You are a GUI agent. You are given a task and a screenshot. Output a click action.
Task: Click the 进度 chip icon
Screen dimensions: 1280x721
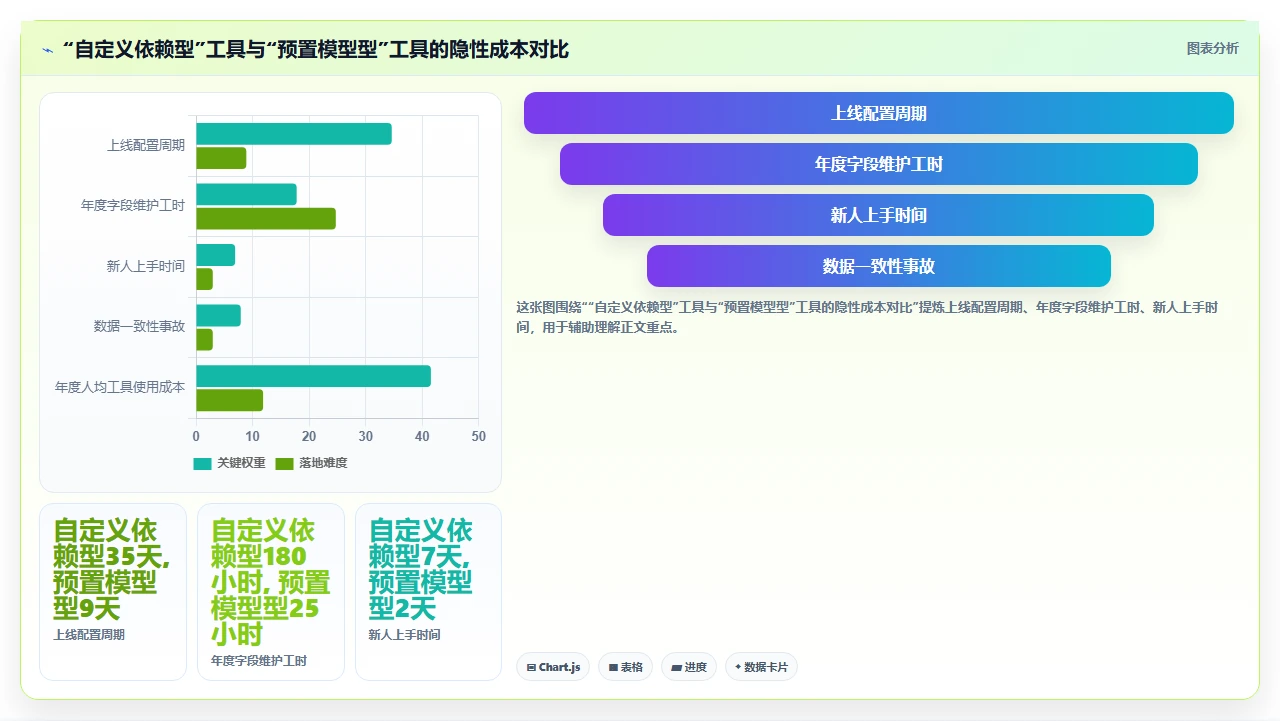coord(677,667)
